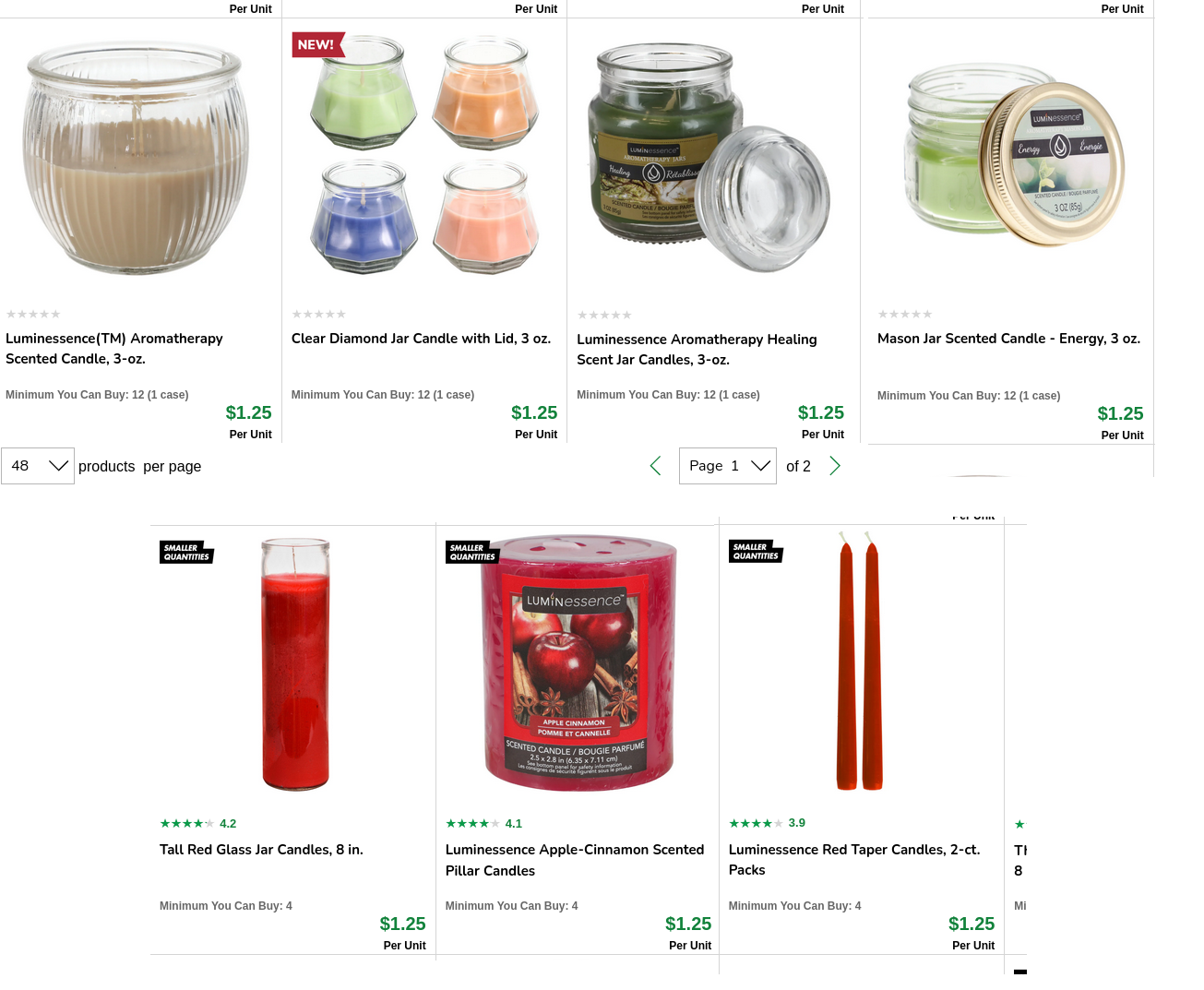Open Mason Jar Scented Candle - Energy link

tap(1008, 339)
